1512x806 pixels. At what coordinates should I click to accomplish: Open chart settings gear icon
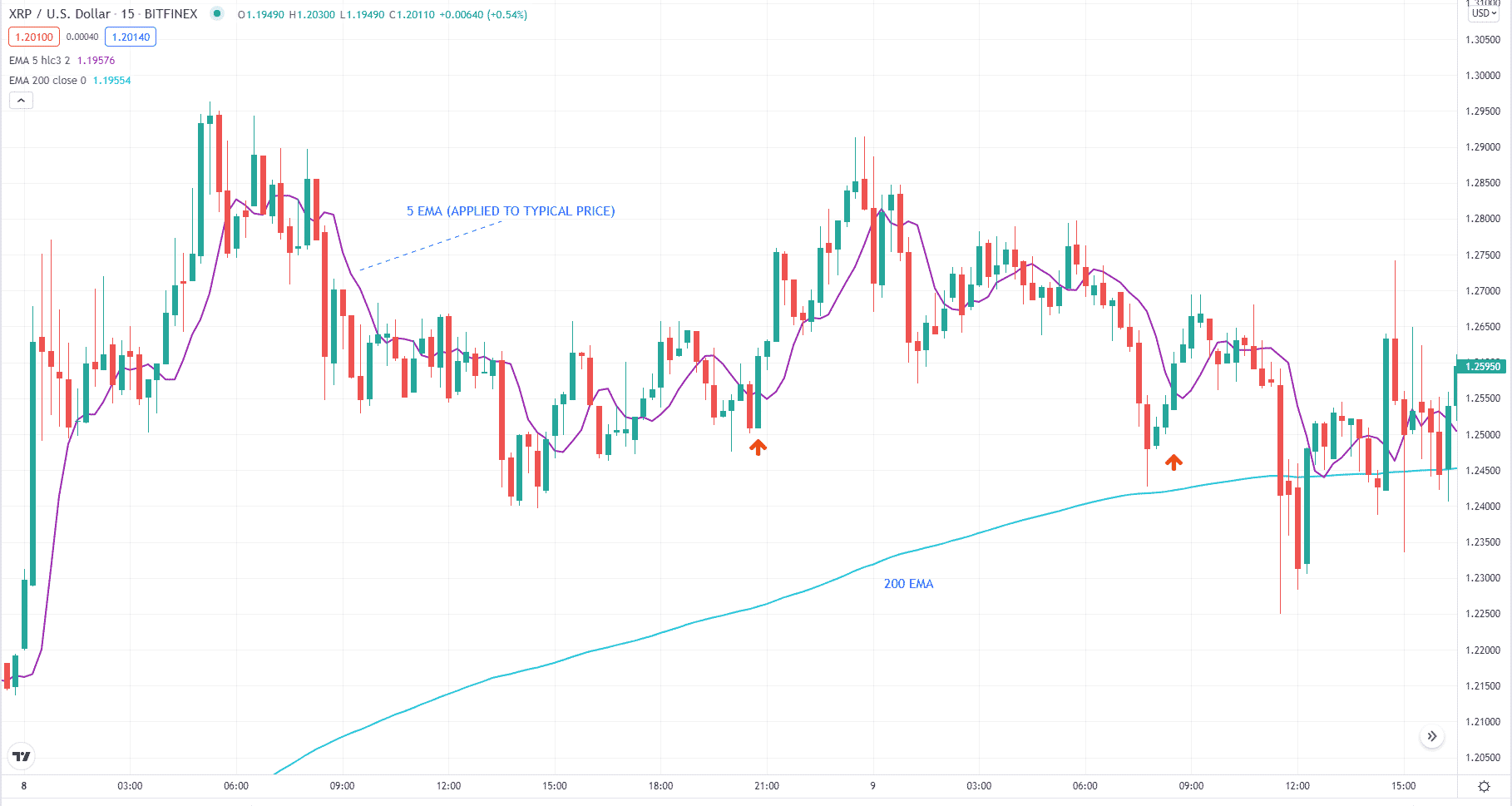pyautogui.click(x=1484, y=786)
